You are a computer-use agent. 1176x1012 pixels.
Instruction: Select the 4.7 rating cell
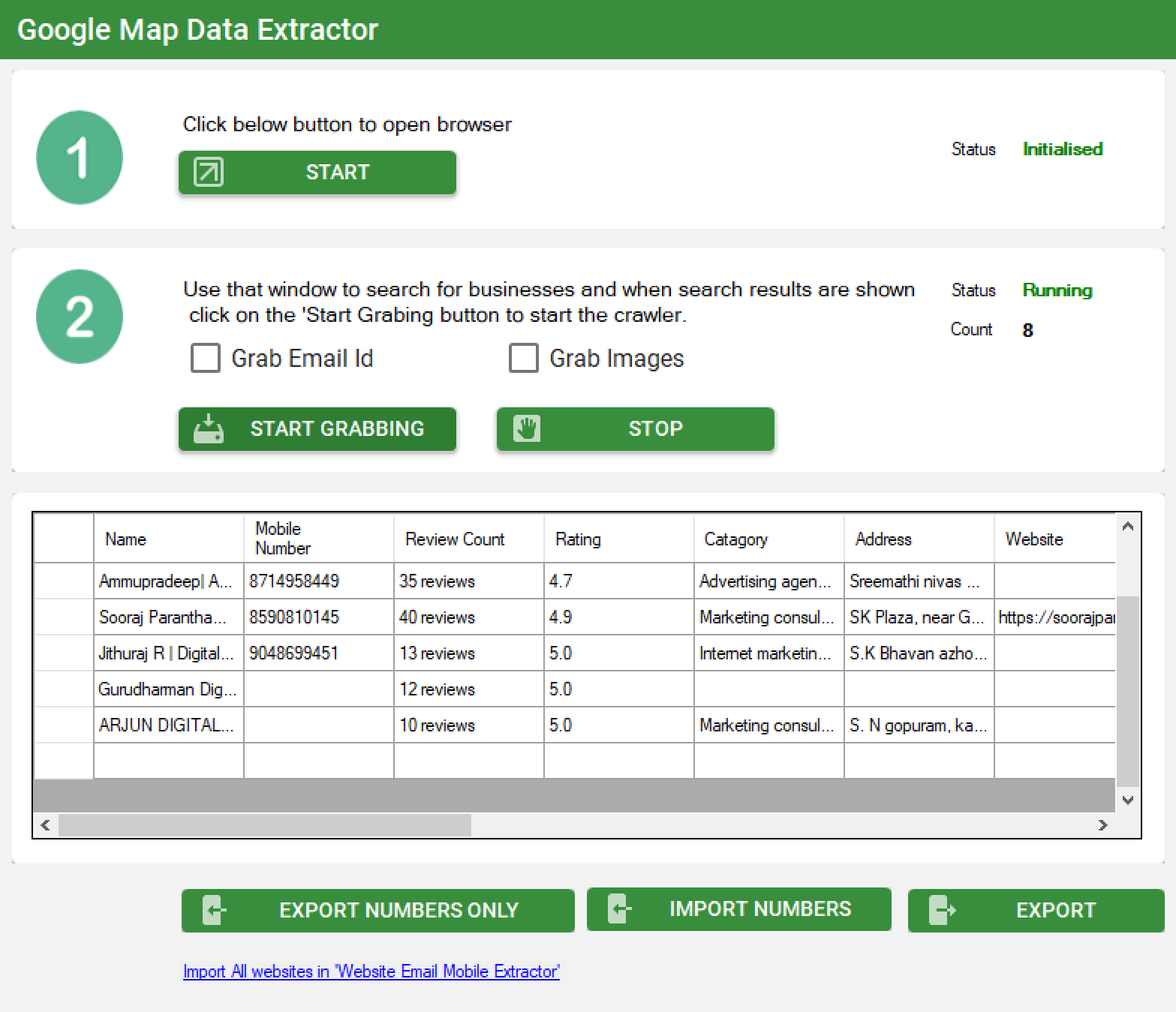point(619,581)
